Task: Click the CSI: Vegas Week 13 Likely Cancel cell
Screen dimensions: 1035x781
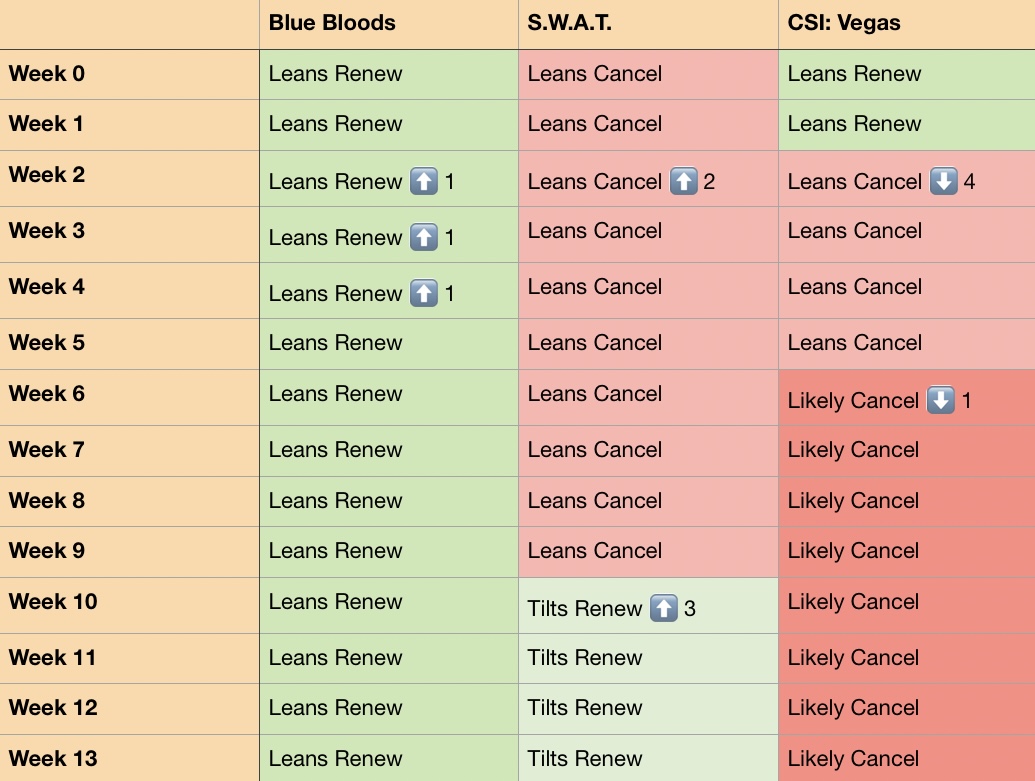Action: [x=907, y=759]
